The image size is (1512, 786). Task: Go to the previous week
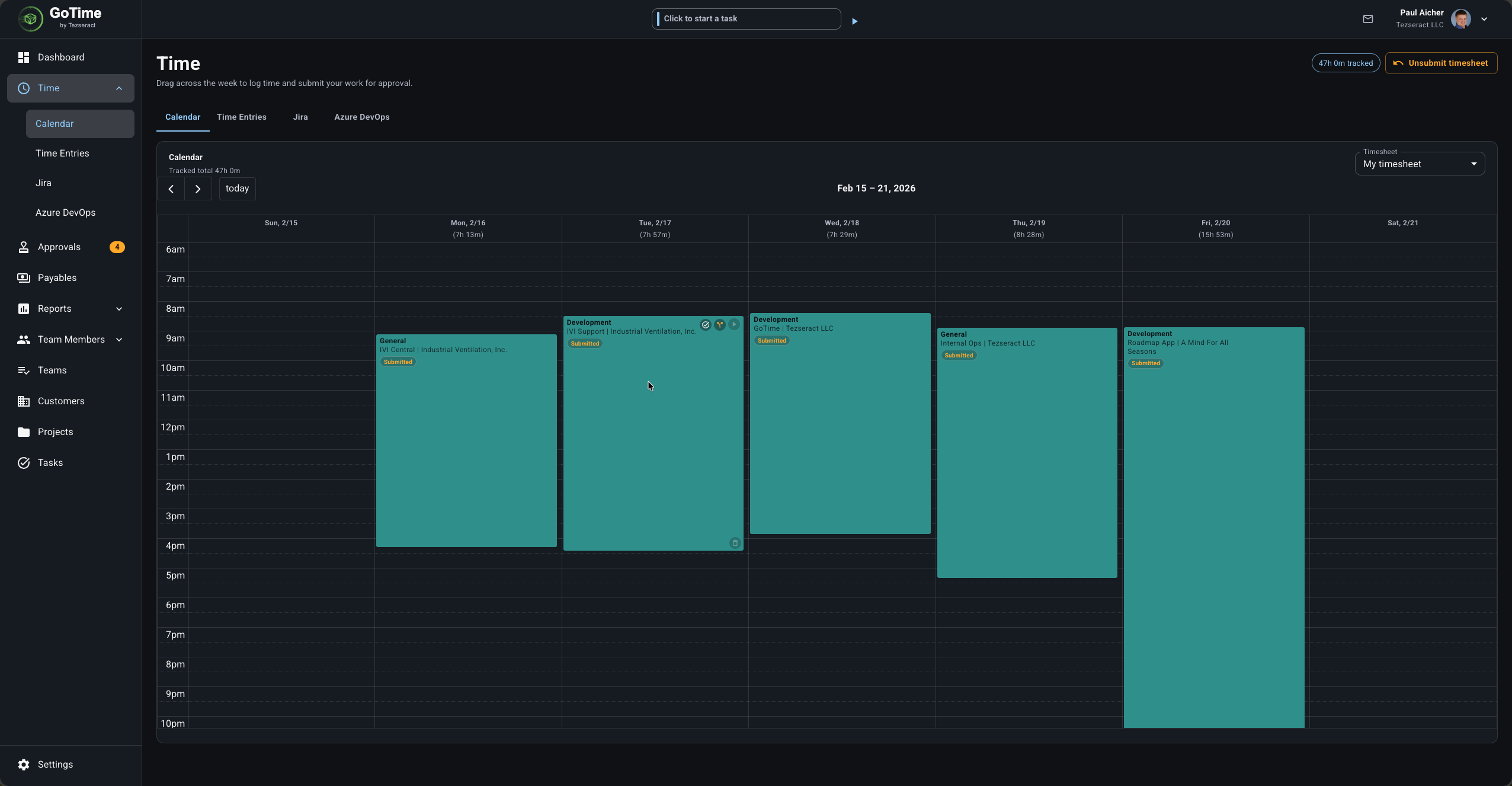point(171,189)
